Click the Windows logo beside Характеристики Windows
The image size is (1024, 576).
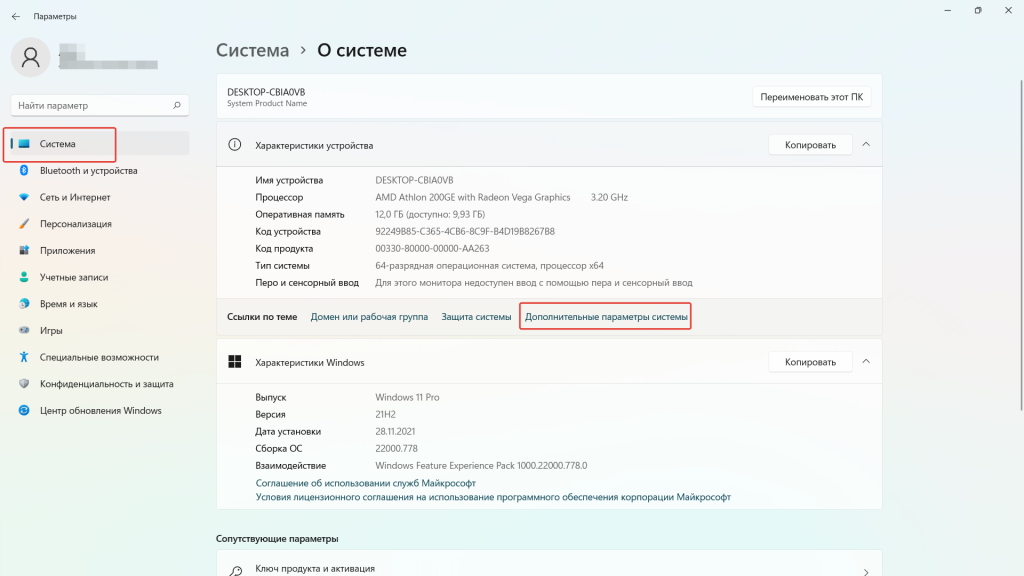[x=234, y=362]
